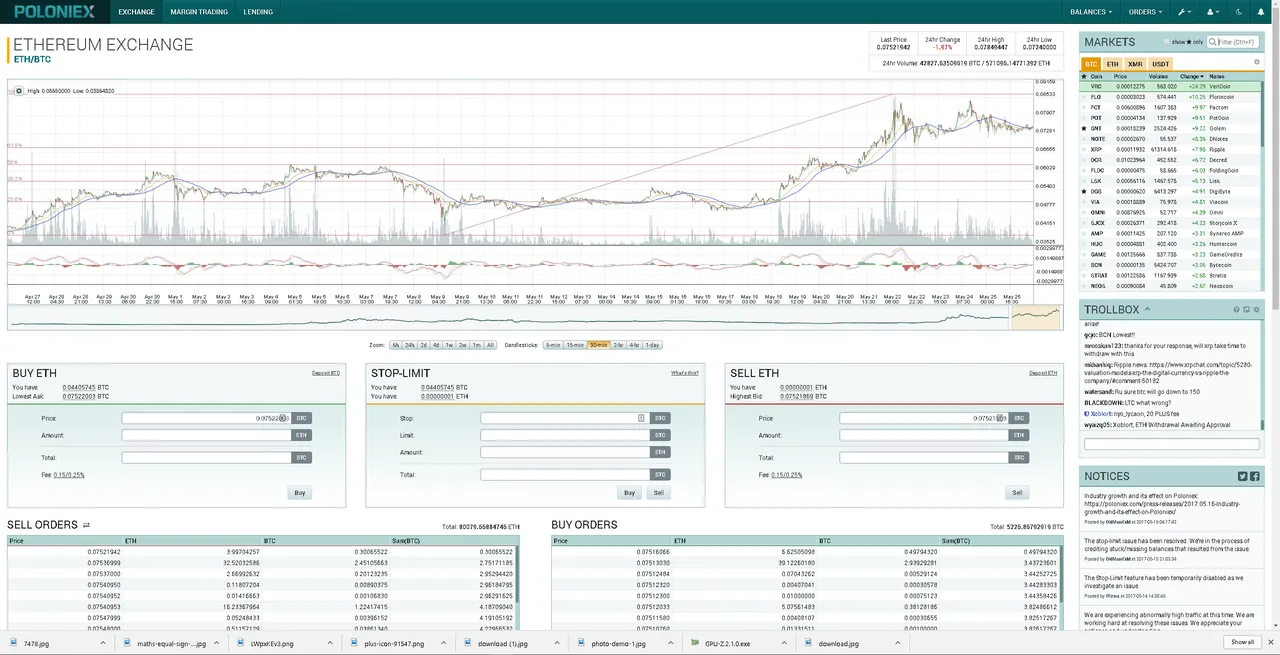1280x655 pixels.
Task: Click Sell button in Stop-Limit panel
Action: pyautogui.click(x=657, y=492)
